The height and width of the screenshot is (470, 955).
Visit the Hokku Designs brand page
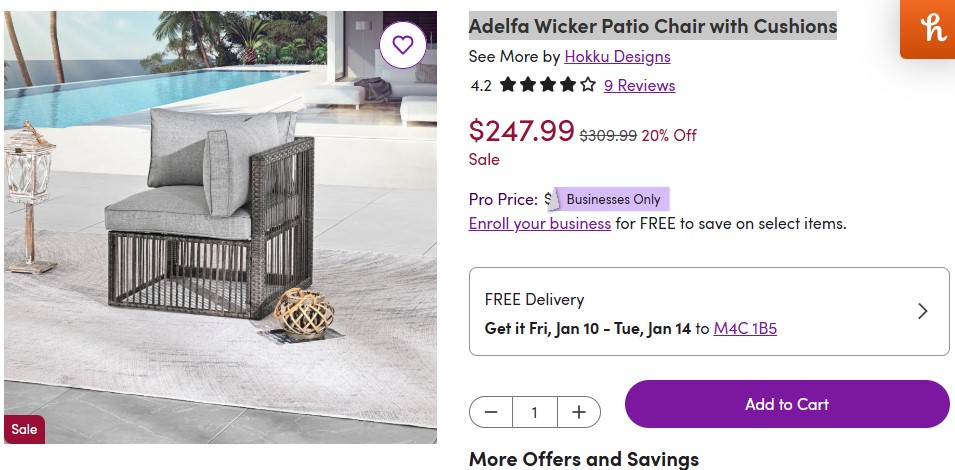click(617, 56)
